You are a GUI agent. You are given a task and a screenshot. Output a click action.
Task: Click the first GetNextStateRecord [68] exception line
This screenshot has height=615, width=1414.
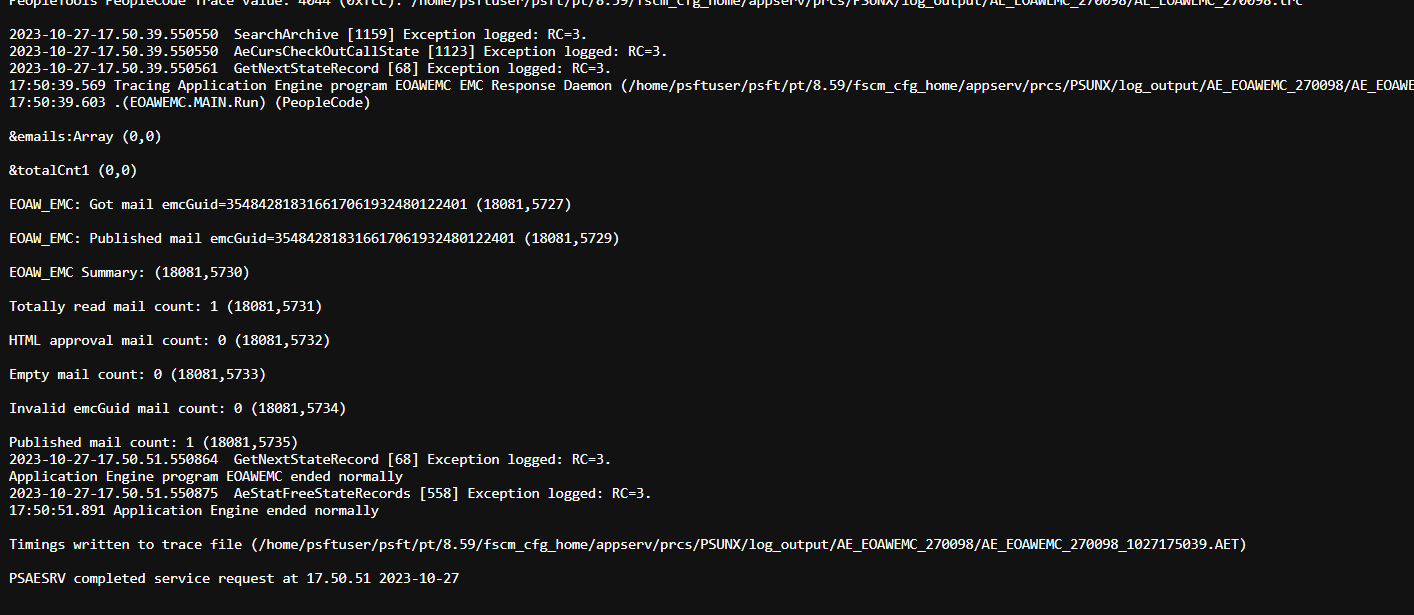click(310, 68)
